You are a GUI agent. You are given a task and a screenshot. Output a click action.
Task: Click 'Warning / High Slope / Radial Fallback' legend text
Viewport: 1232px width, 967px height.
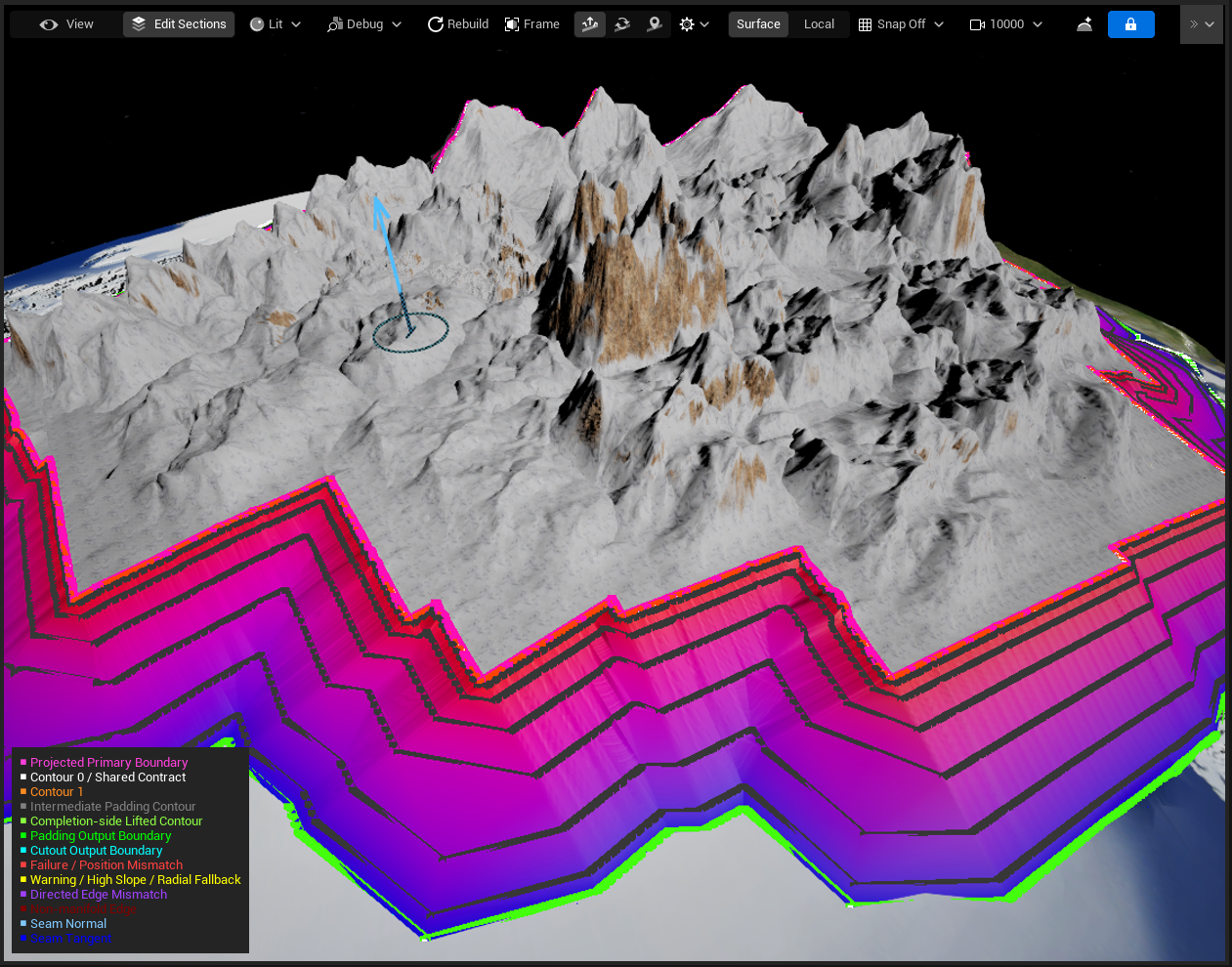coord(135,880)
